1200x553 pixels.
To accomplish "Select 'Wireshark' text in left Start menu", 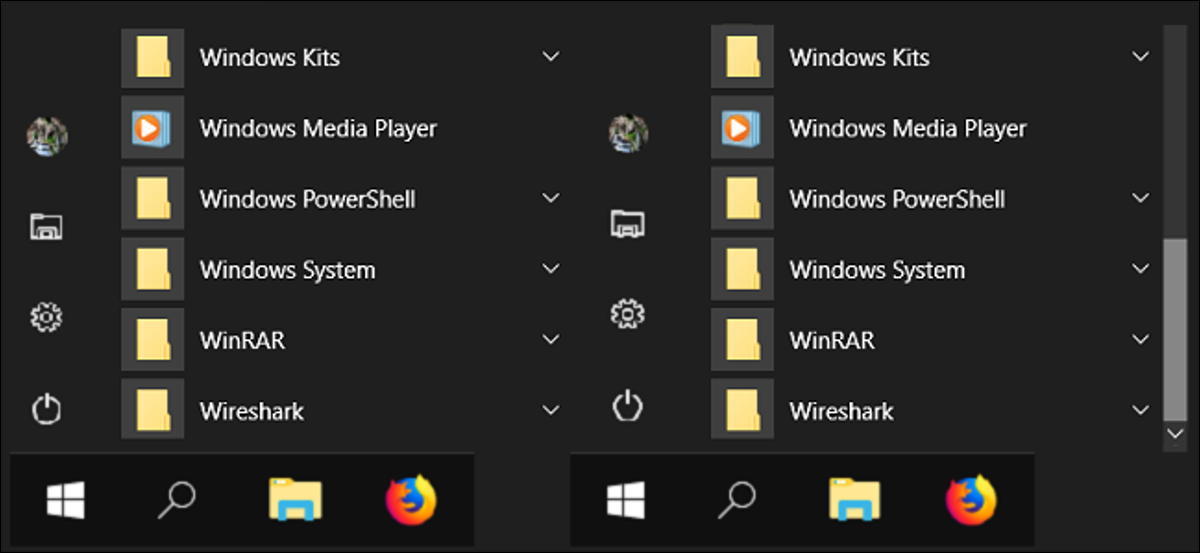I will tap(252, 411).
